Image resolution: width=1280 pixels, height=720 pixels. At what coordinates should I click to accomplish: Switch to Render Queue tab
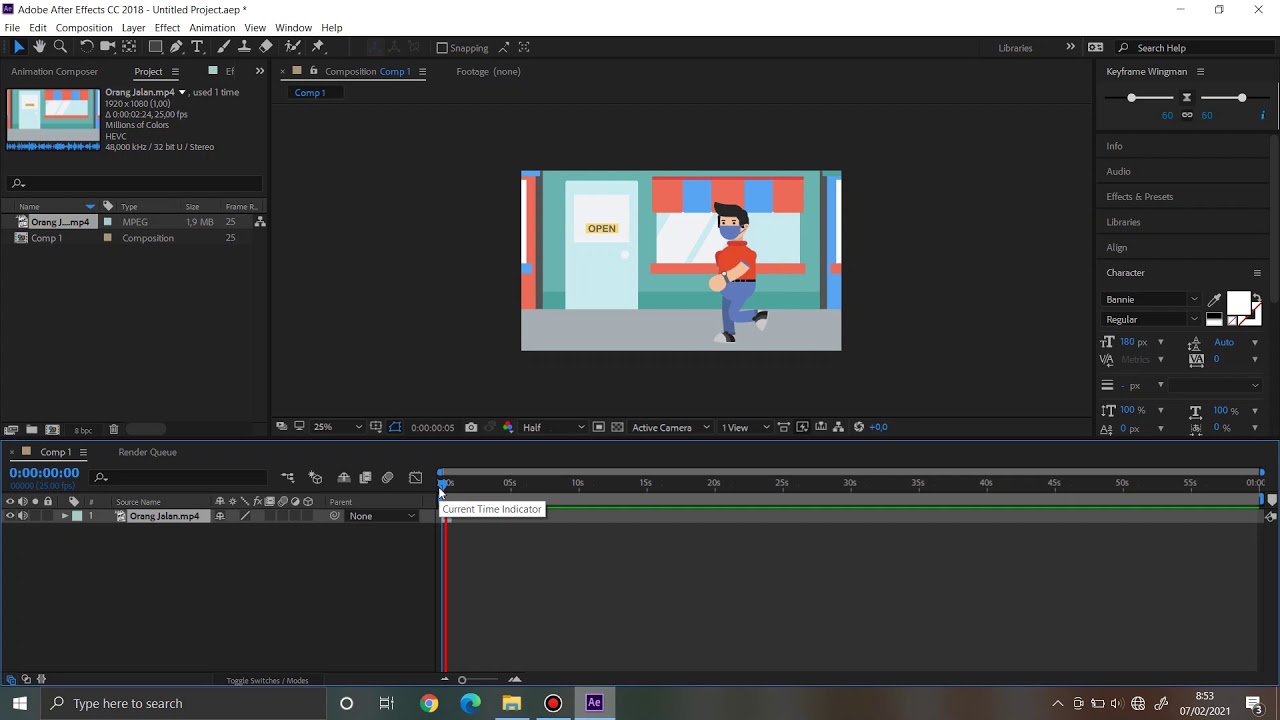coord(147,452)
